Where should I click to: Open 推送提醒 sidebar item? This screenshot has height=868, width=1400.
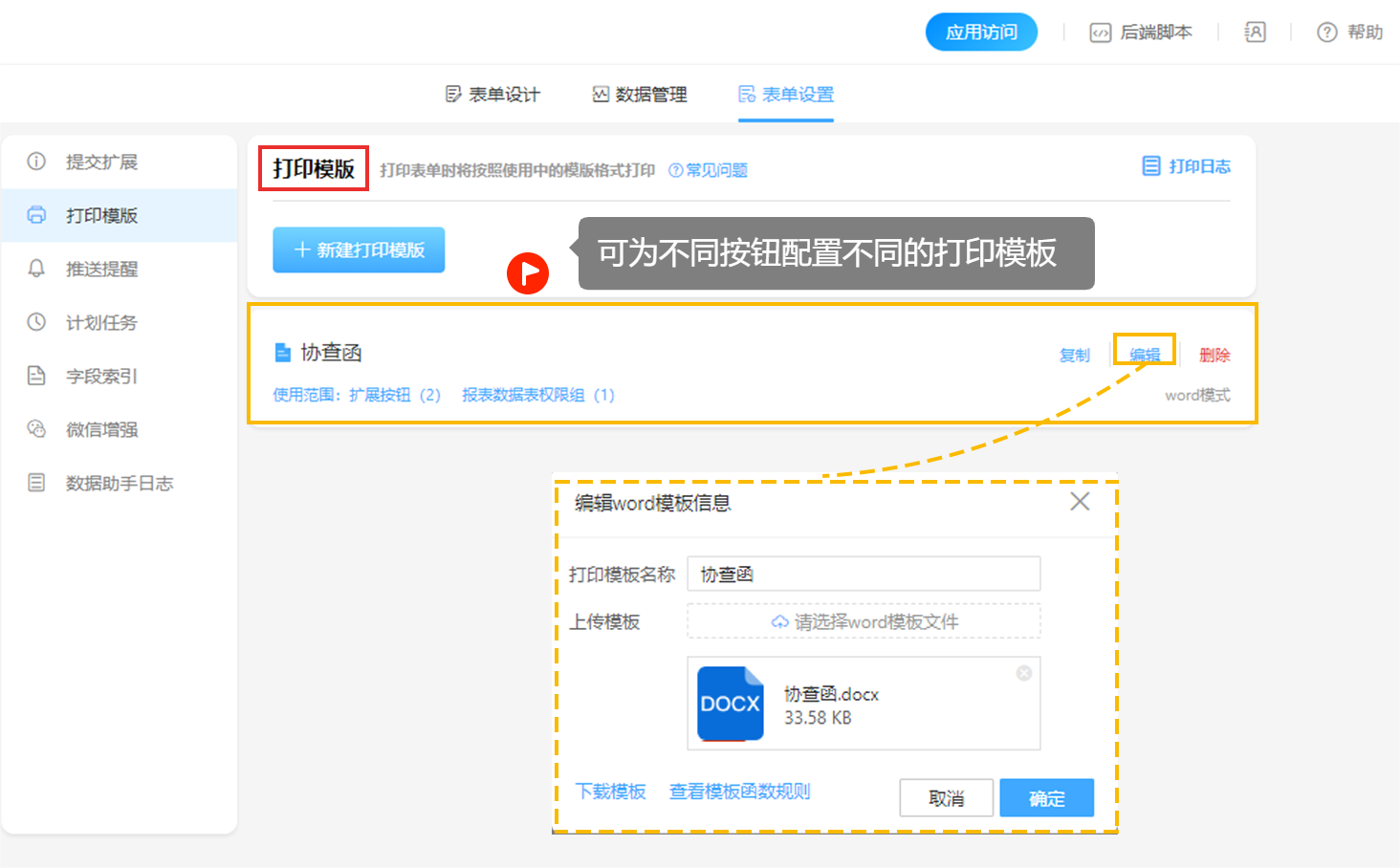pos(101,269)
